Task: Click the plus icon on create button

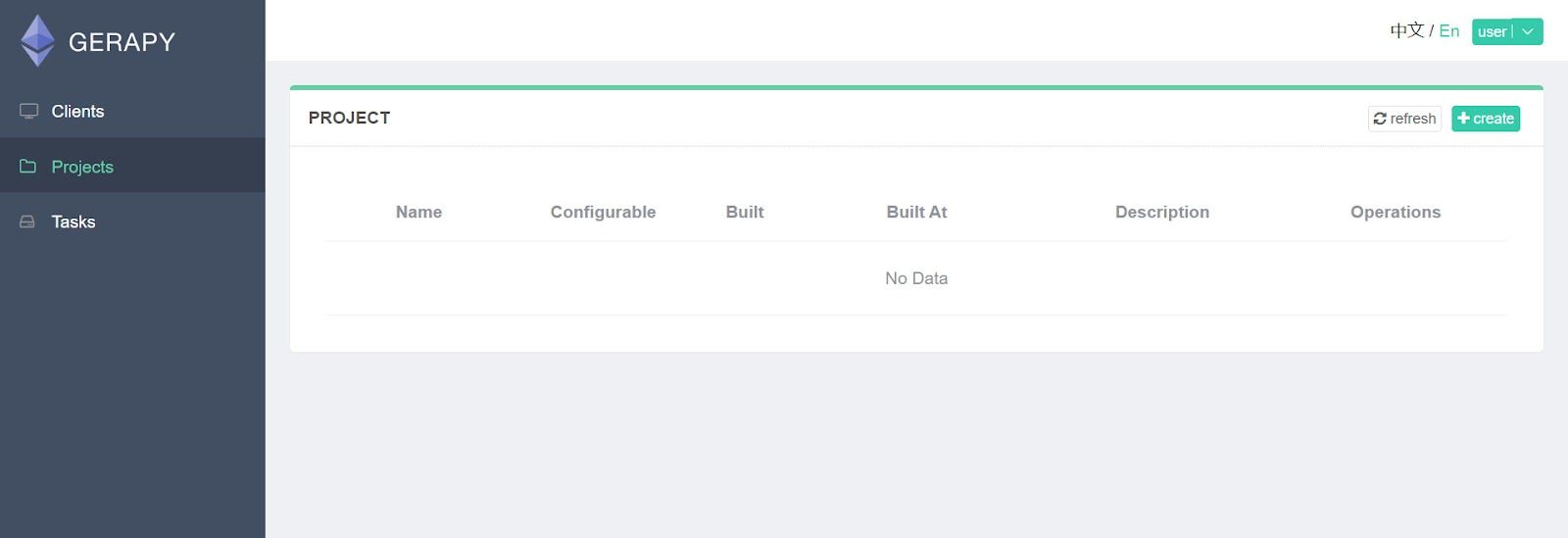Action: [x=1463, y=119]
